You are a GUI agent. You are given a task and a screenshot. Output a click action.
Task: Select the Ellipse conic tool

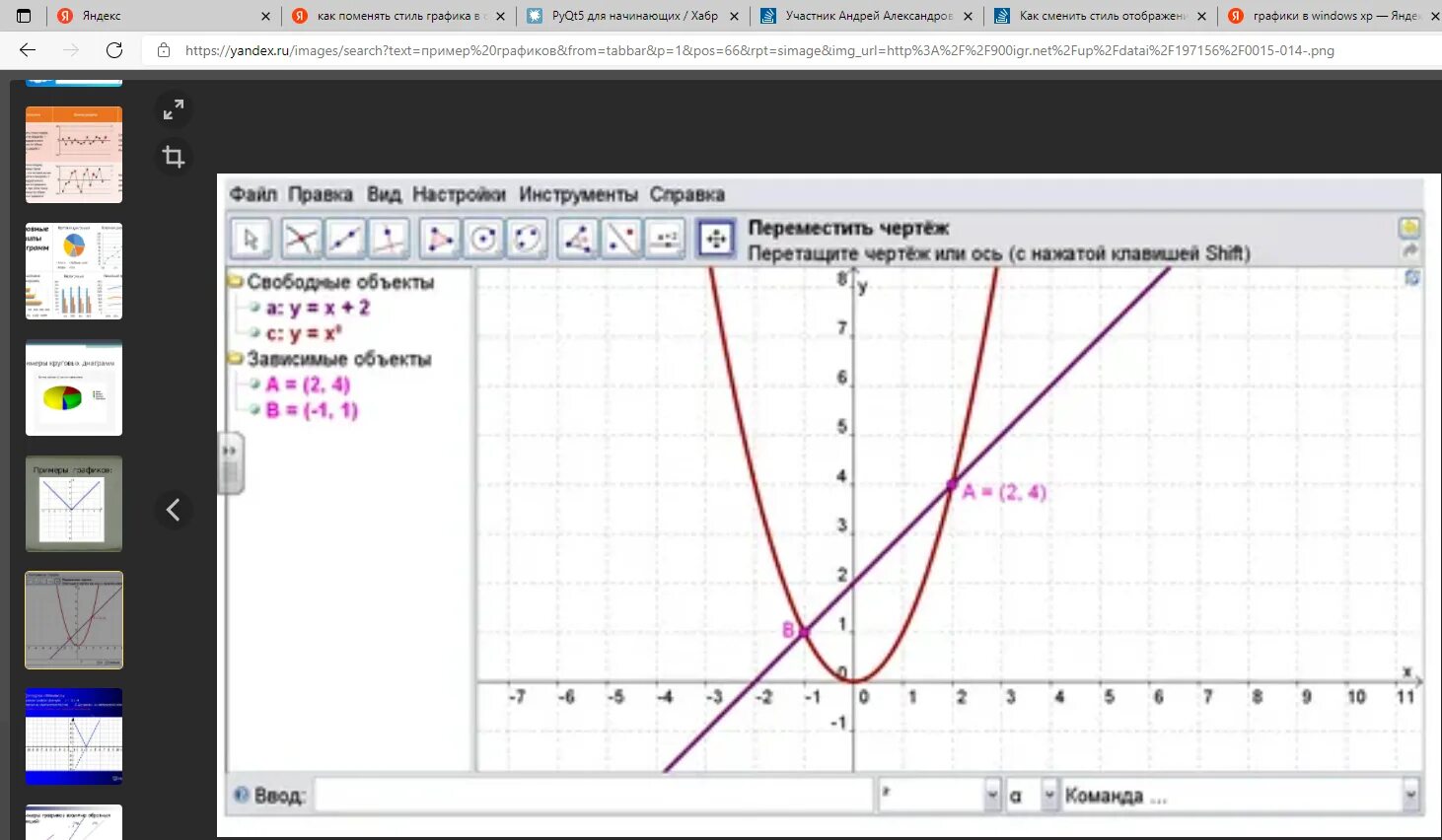tap(528, 239)
